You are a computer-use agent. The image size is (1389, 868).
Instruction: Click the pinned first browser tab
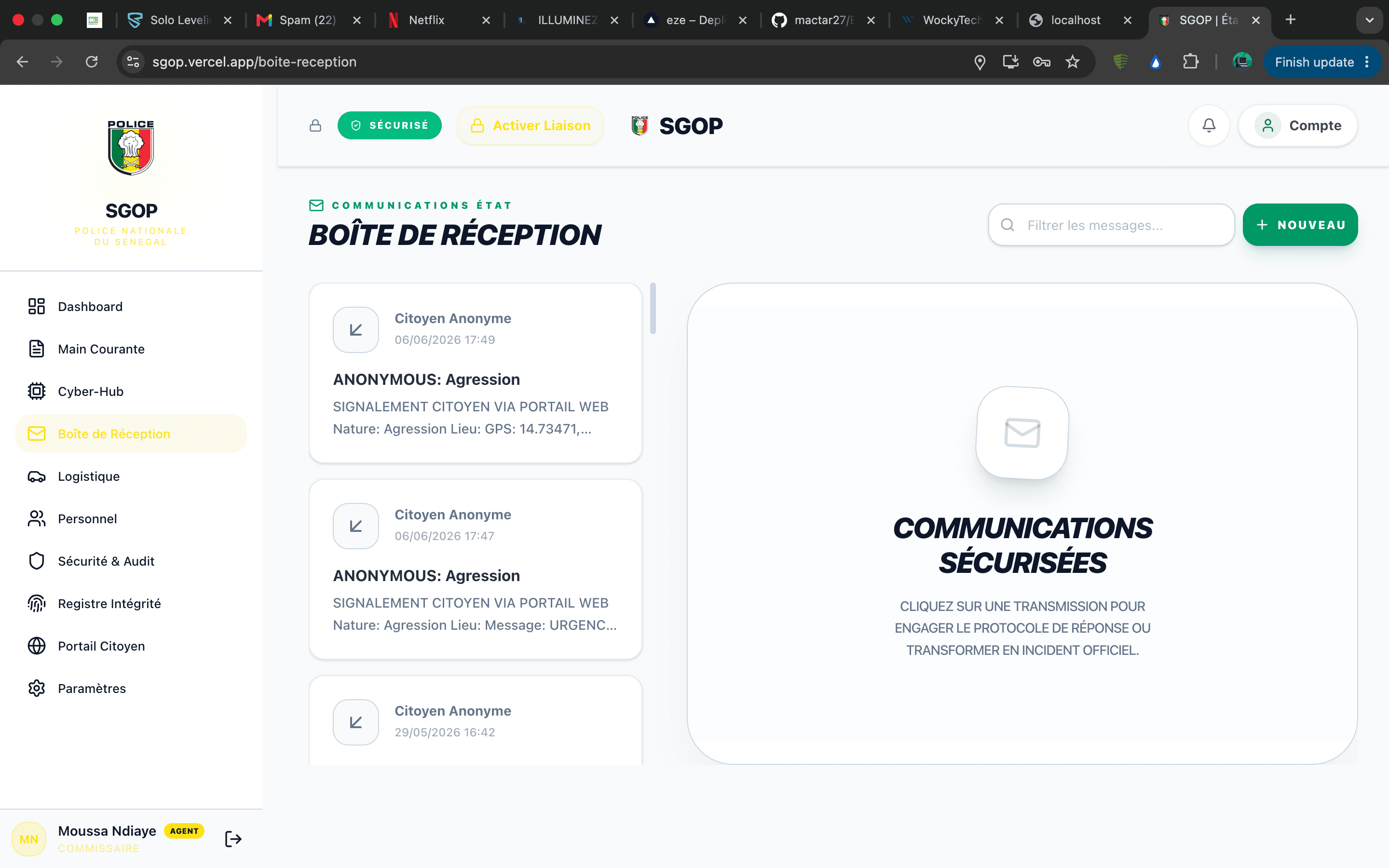pos(94,20)
